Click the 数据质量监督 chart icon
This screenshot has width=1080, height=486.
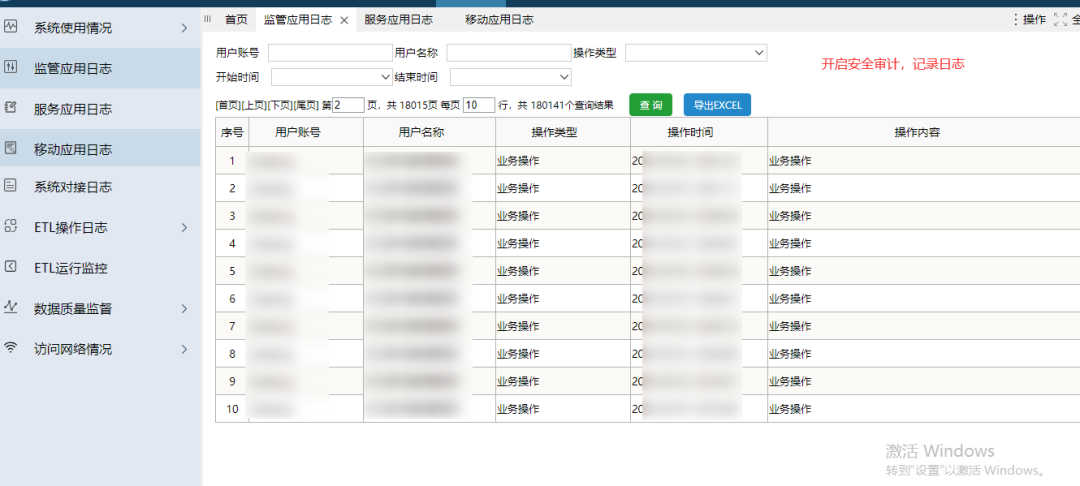pyautogui.click(x=11, y=308)
